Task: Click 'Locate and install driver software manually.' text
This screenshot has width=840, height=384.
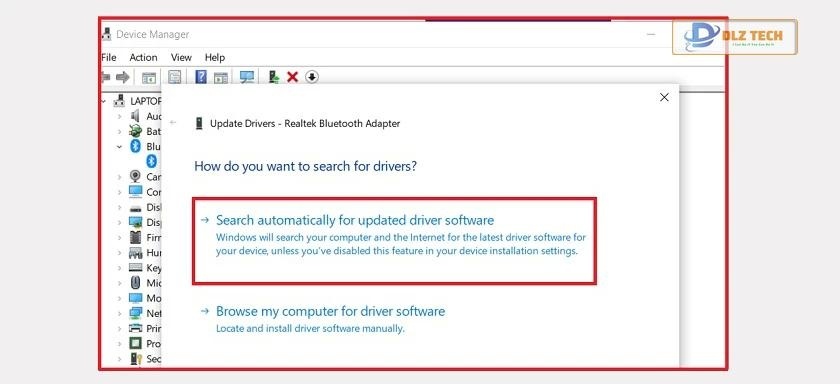Action: tap(310, 328)
